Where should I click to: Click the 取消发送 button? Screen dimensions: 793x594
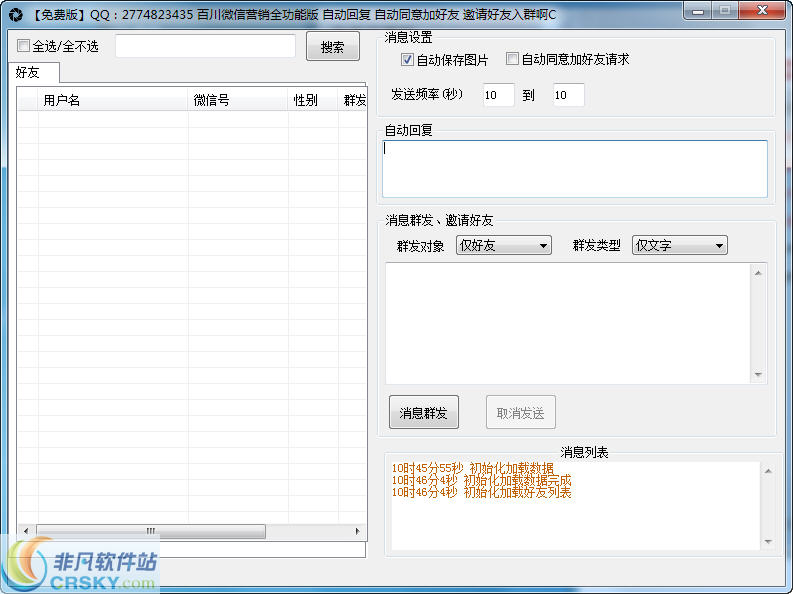coord(520,413)
